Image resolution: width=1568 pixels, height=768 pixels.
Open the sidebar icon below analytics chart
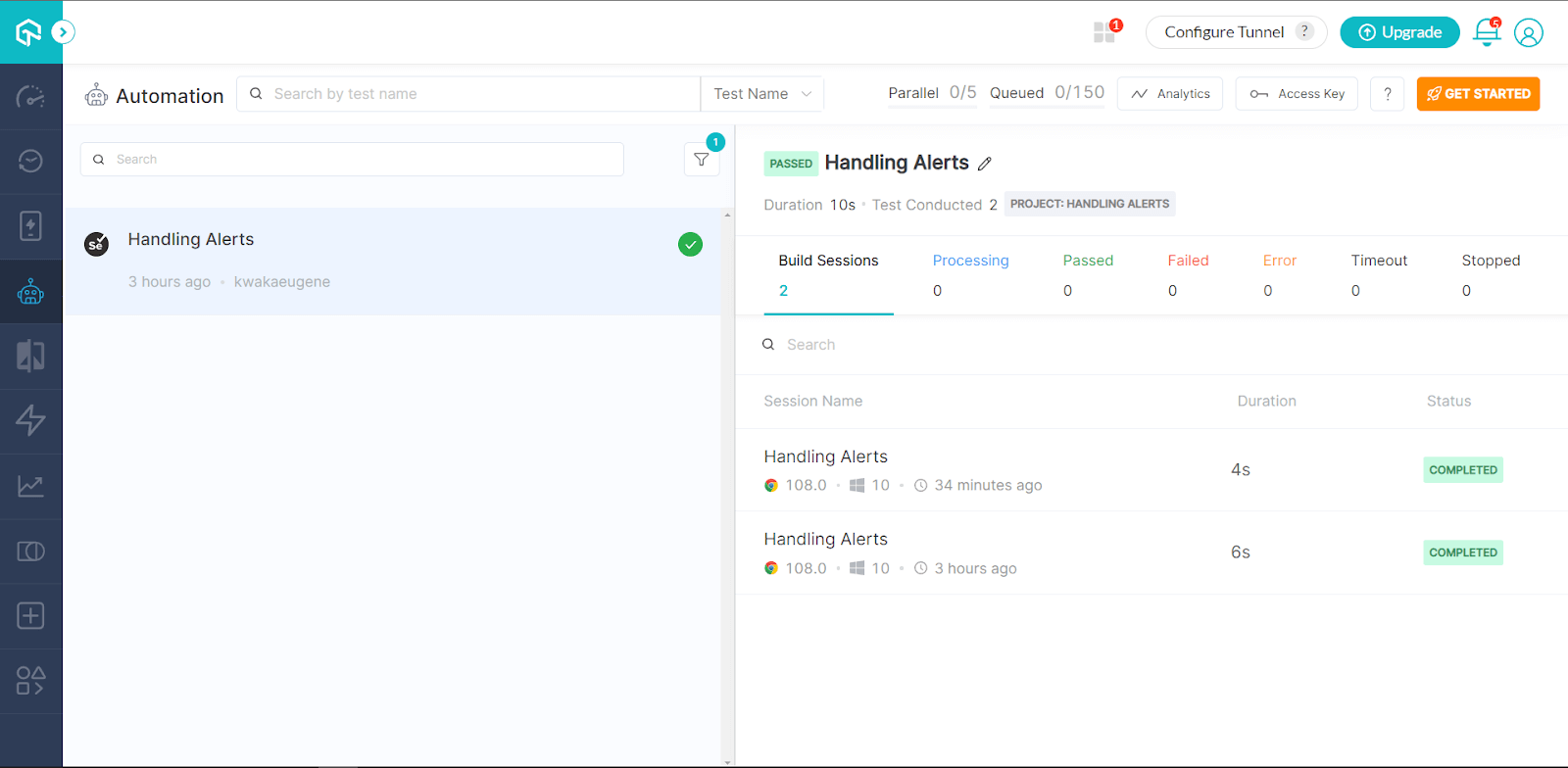coord(30,551)
